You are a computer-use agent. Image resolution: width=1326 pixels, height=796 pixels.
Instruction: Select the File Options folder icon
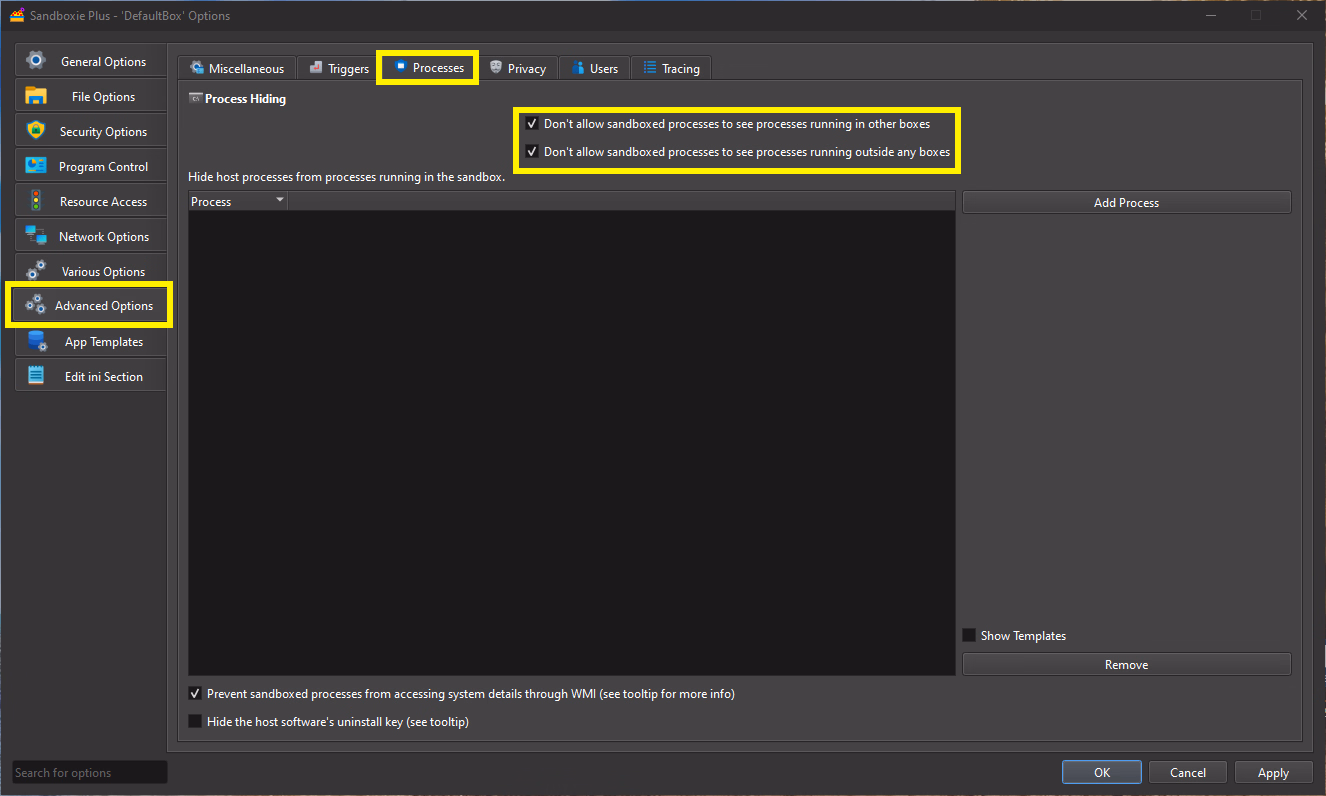point(36,96)
